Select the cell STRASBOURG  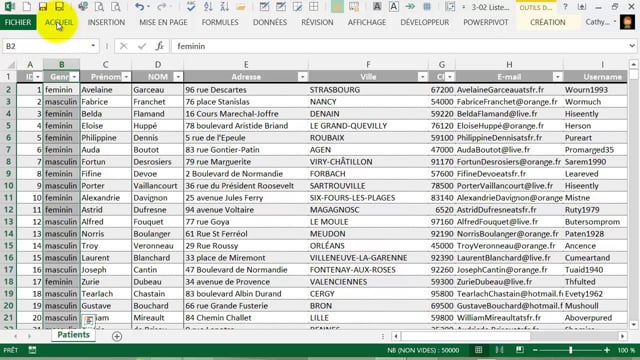point(368,90)
